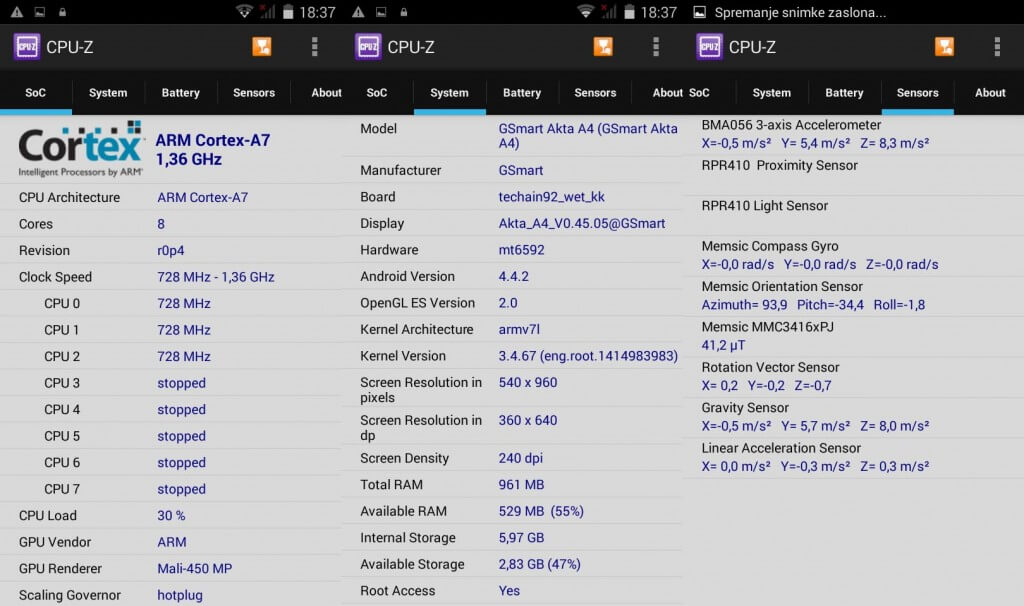Tap Screen Density value '240 dpi'
The image size is (1024, 606).
point(520,458)
